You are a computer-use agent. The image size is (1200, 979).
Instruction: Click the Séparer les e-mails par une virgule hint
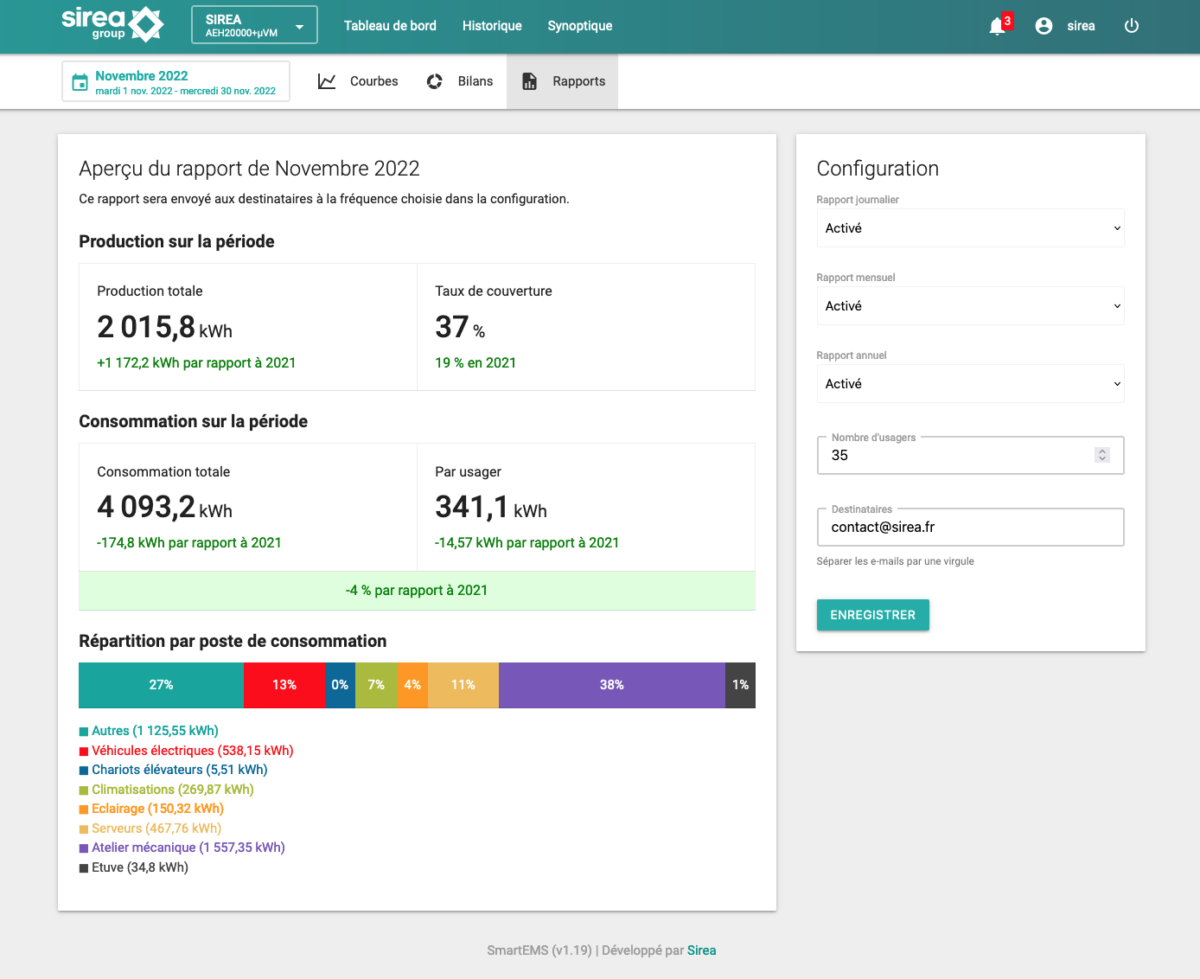(895, 561)
